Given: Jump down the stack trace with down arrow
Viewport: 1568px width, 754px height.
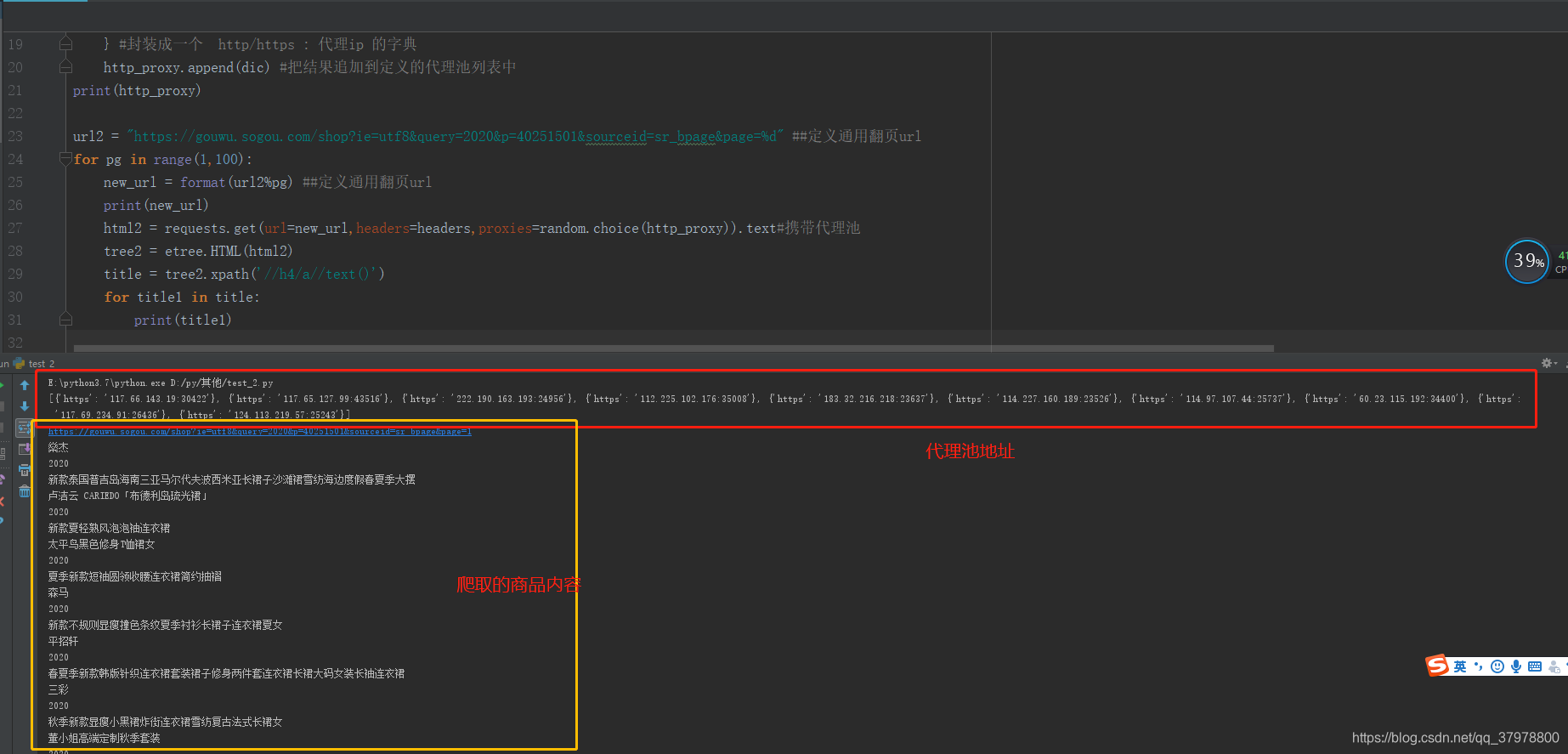Looking at the screenshot, I should pos(25,406).
